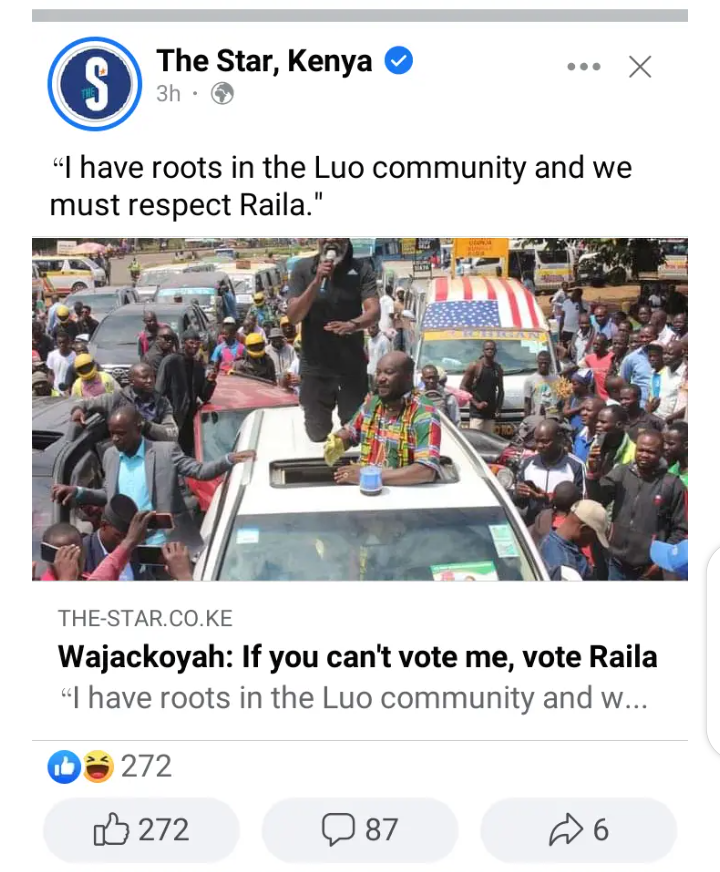Click the laughing haha reaction emoji
This screenshot has height=872, width=720.
(x=98, y=767)
